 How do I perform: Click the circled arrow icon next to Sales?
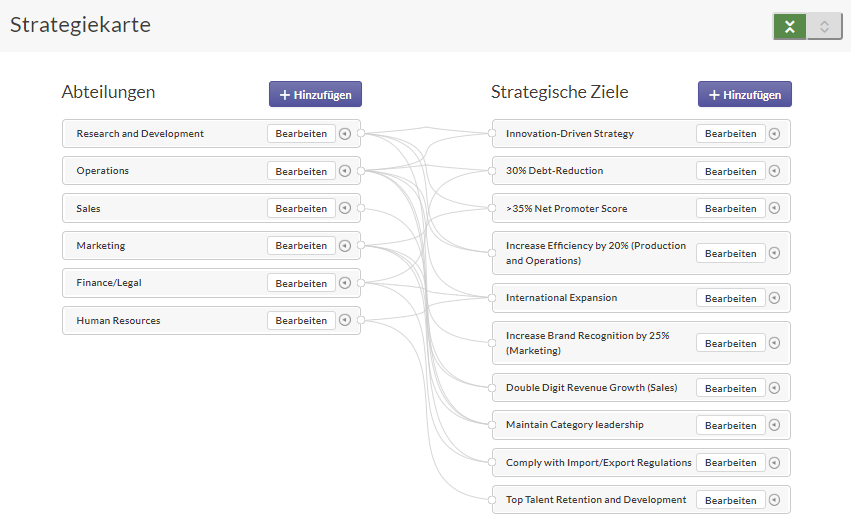click(345, 208)
